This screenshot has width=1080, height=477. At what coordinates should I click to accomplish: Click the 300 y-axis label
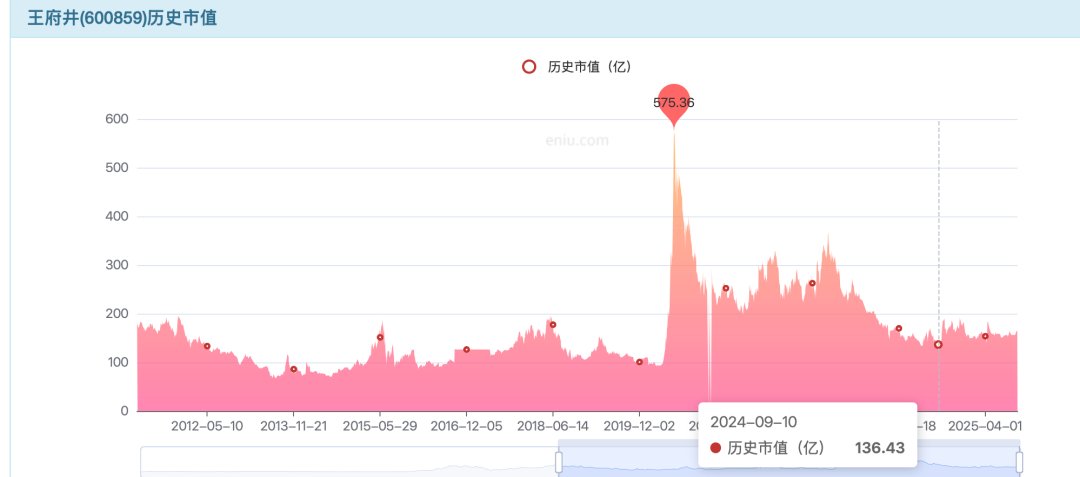click(x=118, y=265)
